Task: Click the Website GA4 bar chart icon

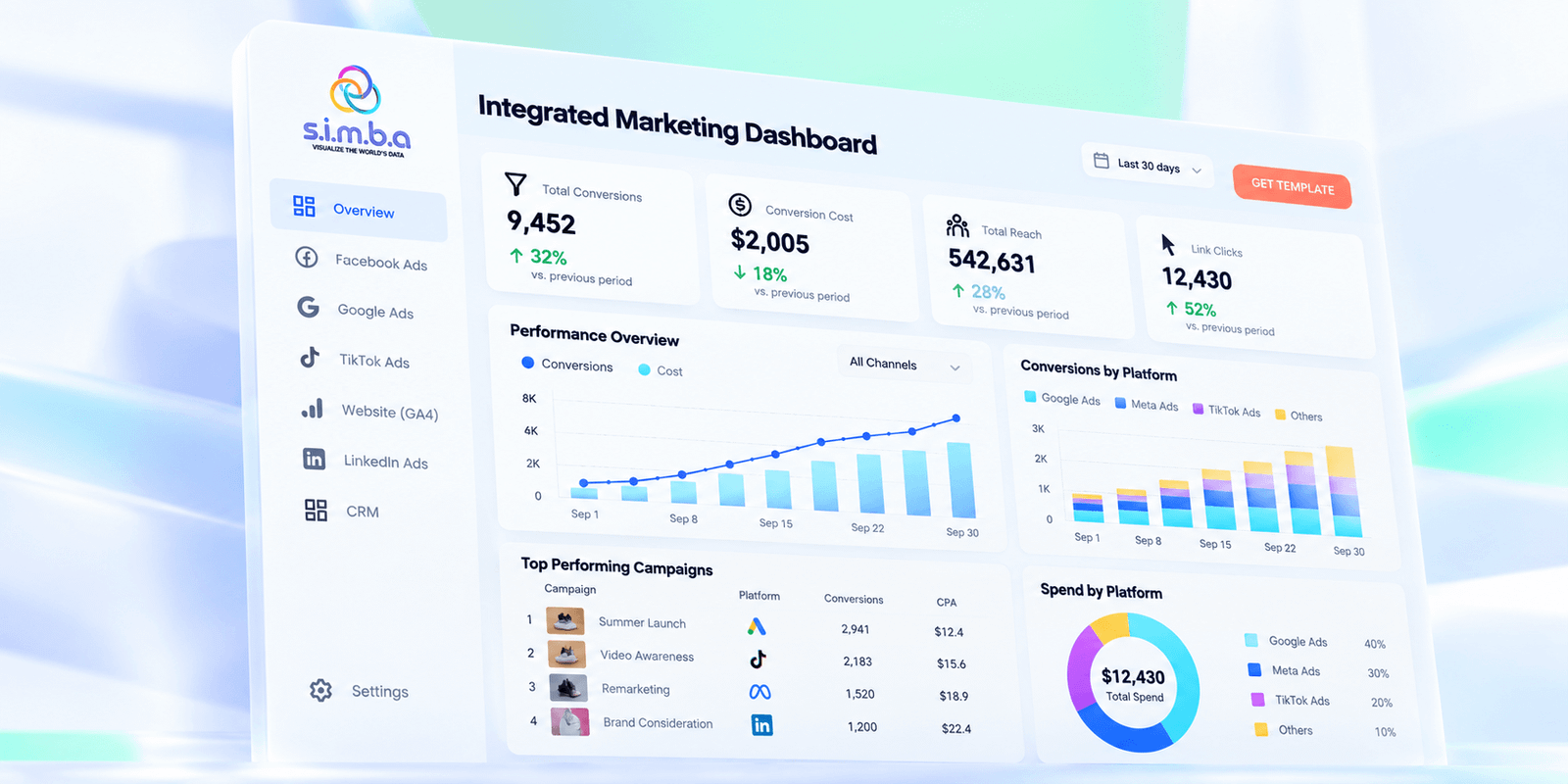Action: [312, 408]
